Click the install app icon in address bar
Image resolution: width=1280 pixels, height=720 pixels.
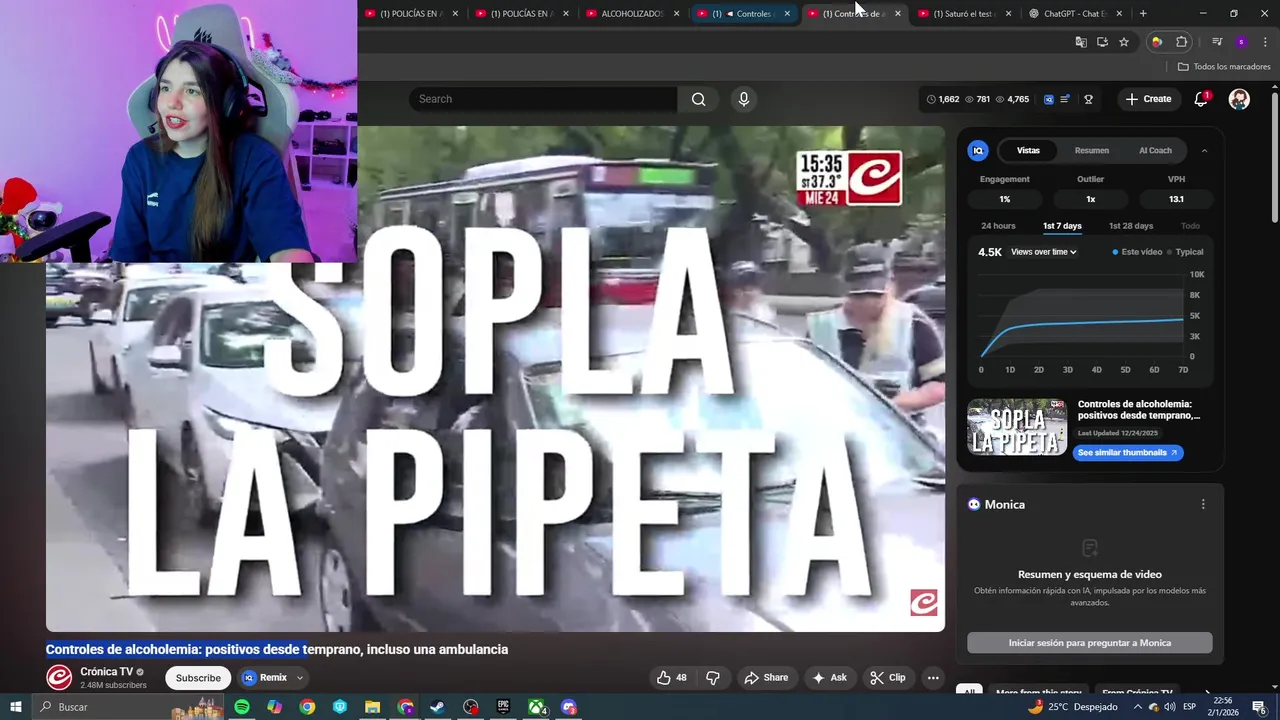[1102, 42]
